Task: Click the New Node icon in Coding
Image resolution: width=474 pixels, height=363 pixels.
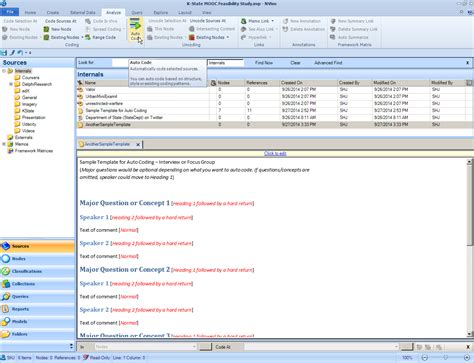Action: (x=46, y=29)
